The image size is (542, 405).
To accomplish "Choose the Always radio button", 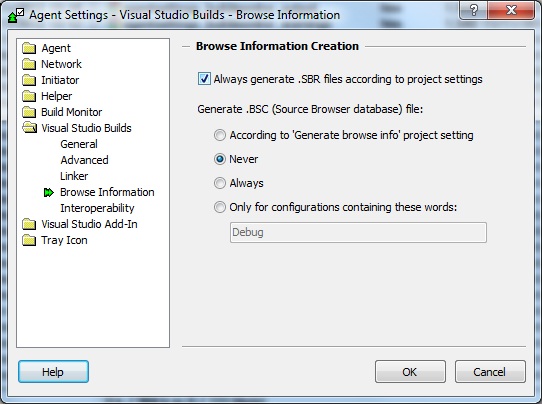I will coord(220,183).
